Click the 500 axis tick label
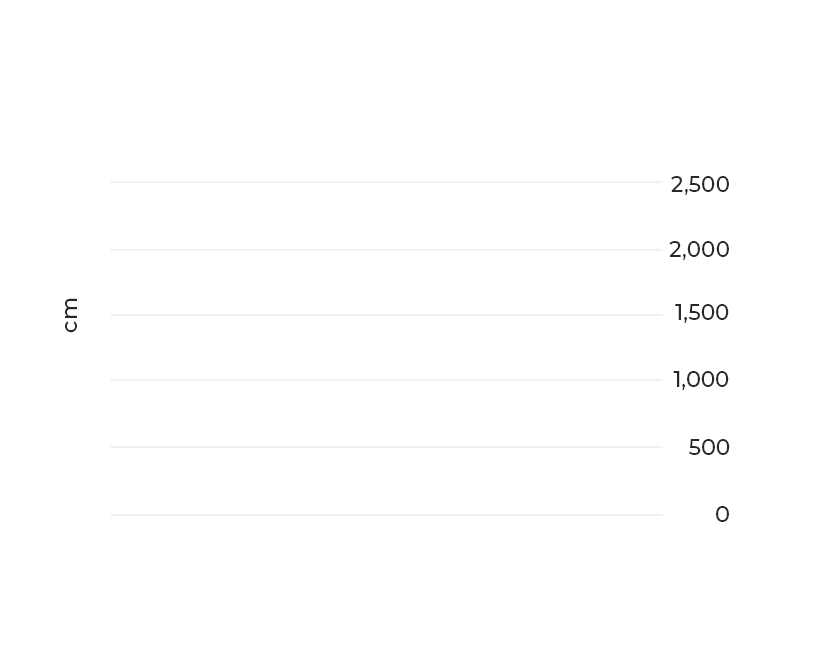820x646 pixels. 709,447
